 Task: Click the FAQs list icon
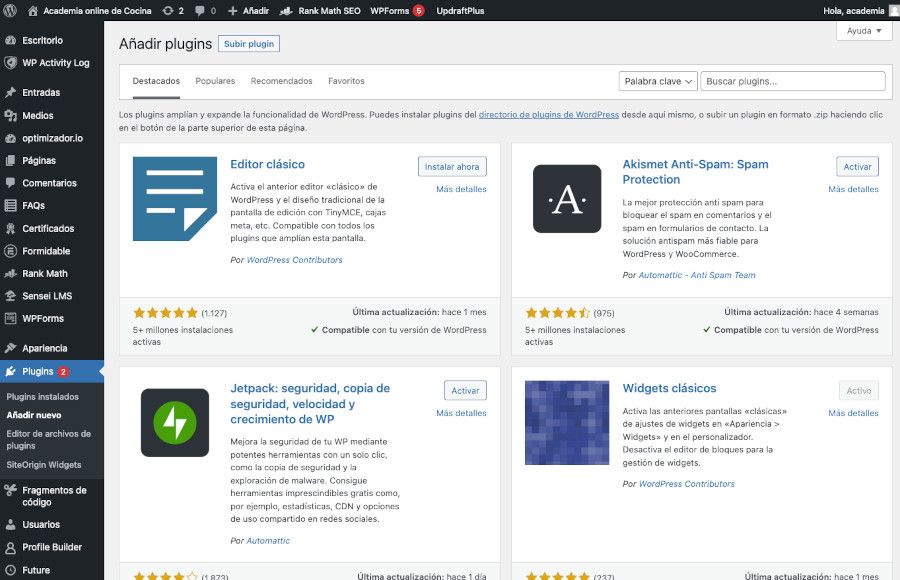click(x=10, y=205)
